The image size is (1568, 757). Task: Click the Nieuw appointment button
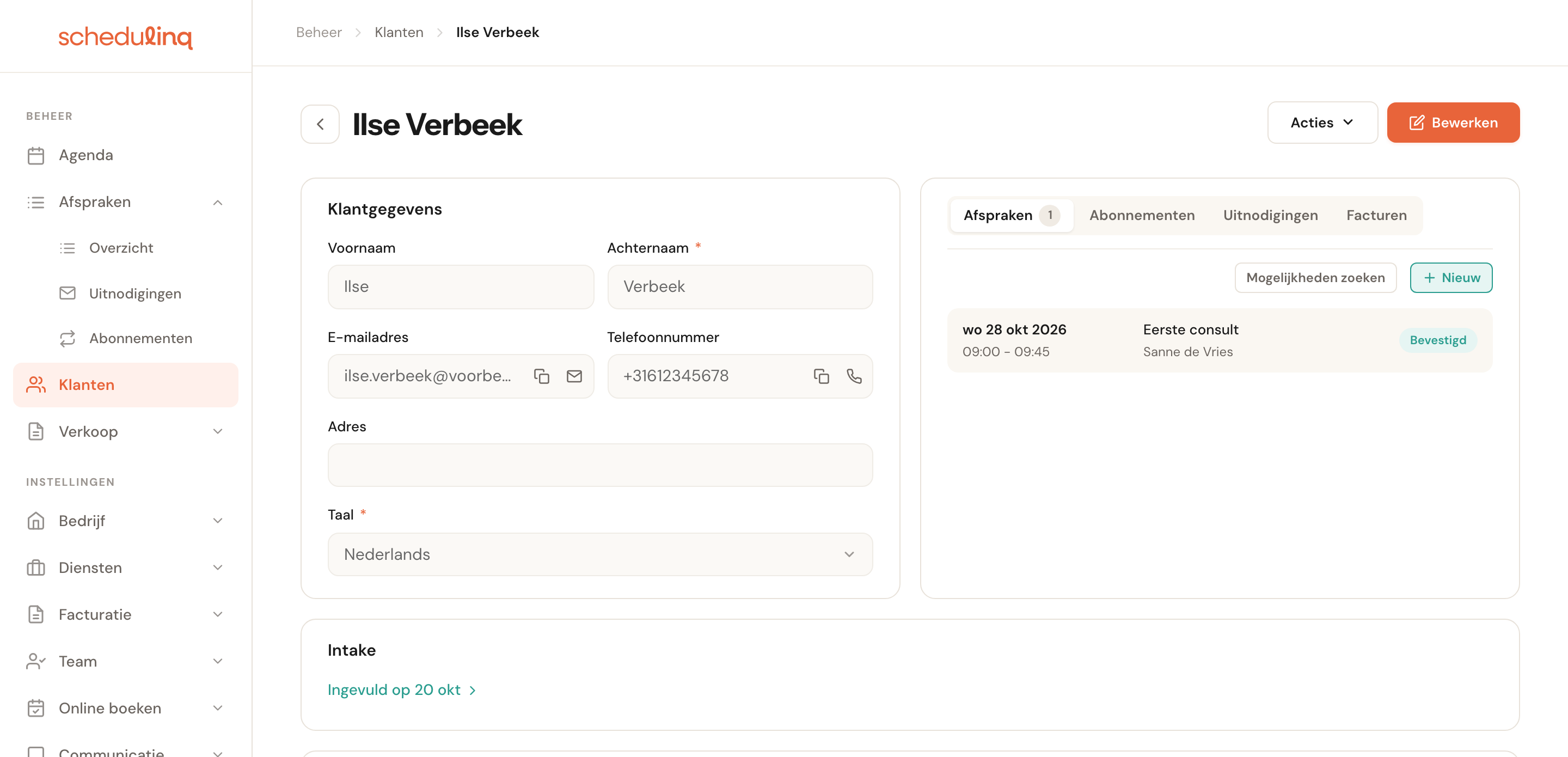(x=1451, y=278)
